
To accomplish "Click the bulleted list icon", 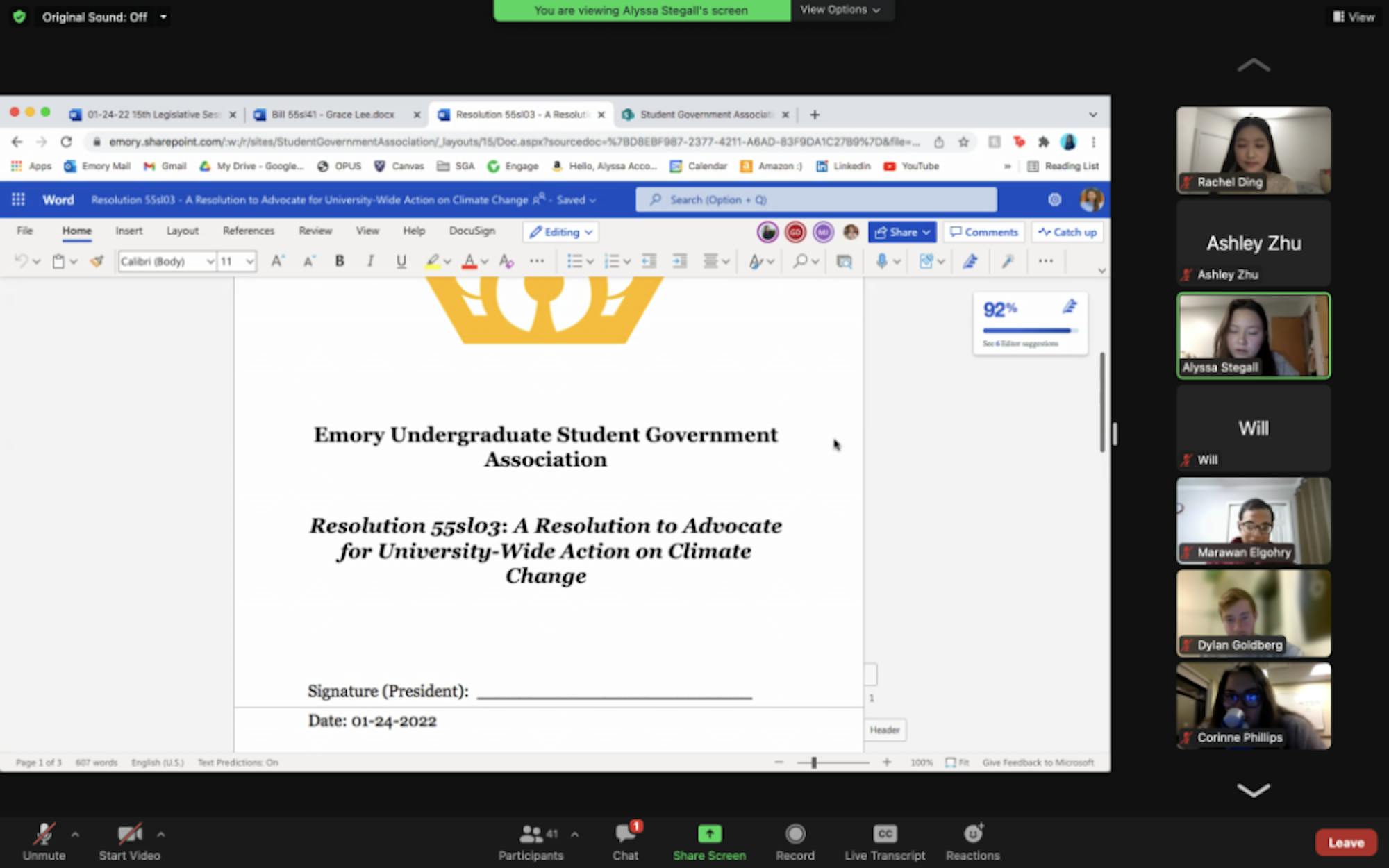I will coord(574,261).
